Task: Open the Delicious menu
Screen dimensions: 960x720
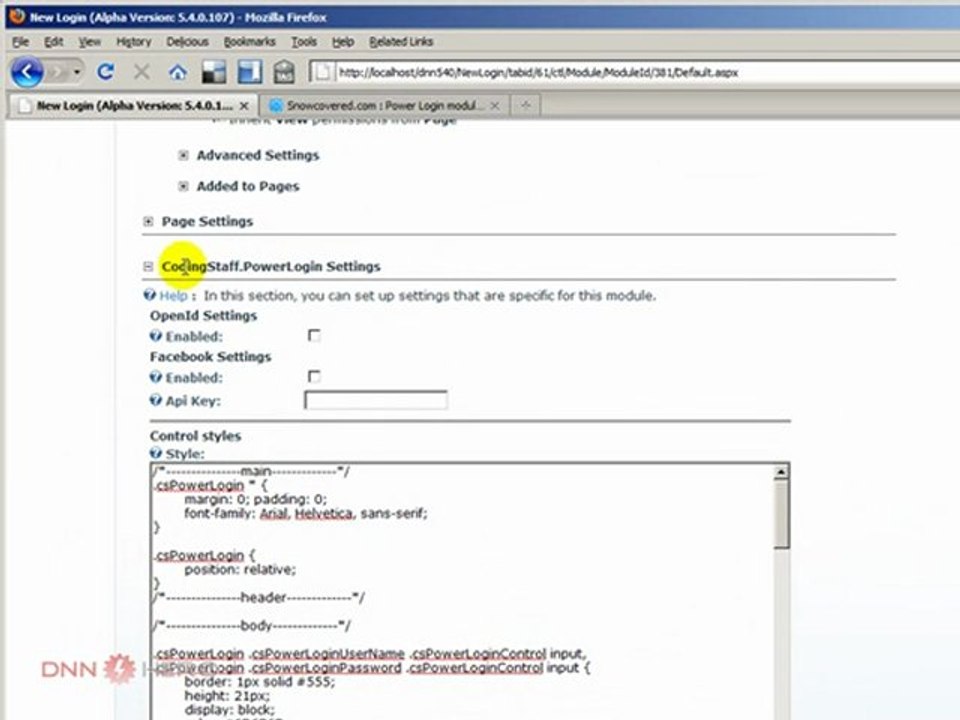Action: 187,42
